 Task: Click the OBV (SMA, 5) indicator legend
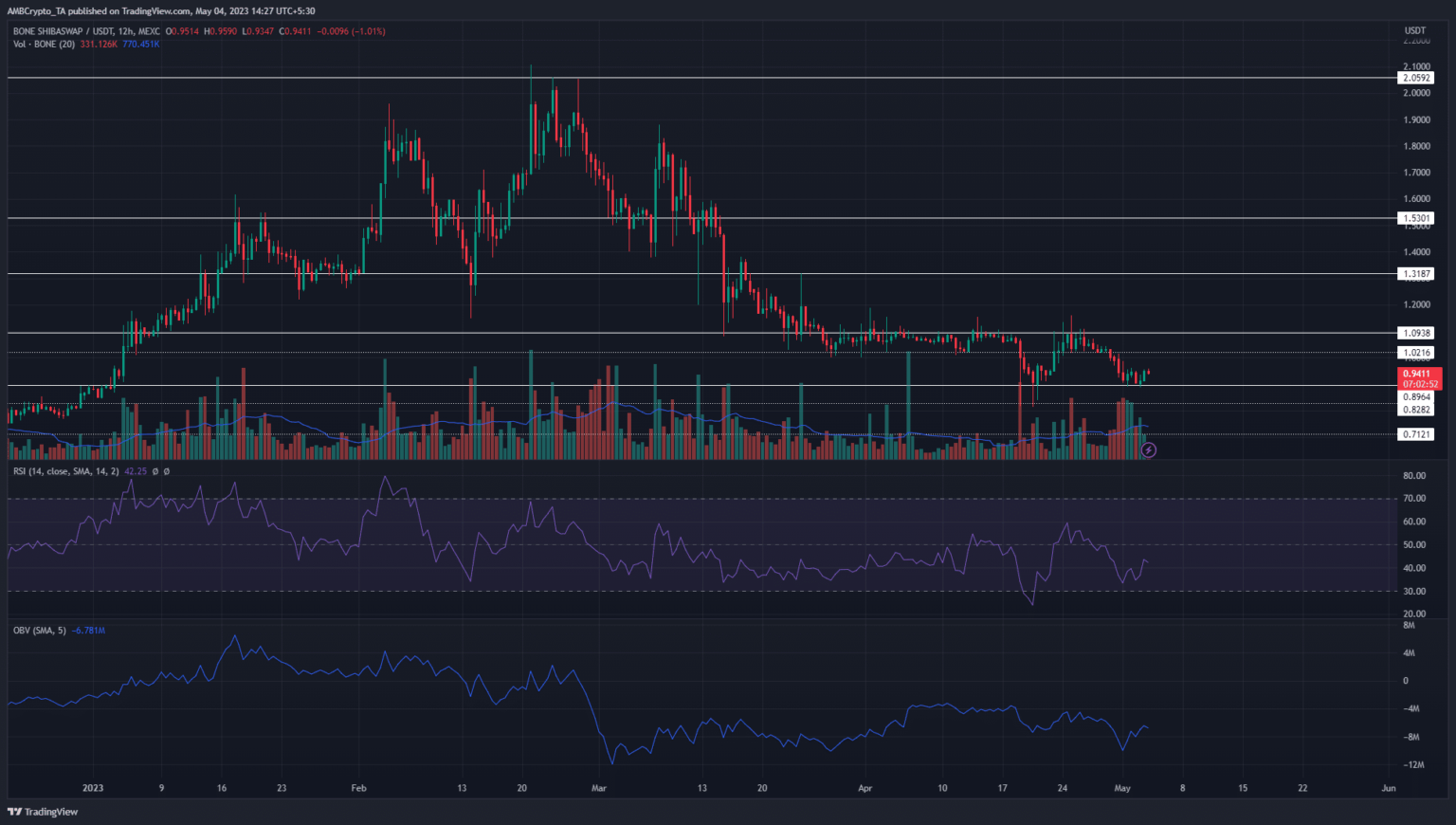pyautogui.click(x=40, y=631)
